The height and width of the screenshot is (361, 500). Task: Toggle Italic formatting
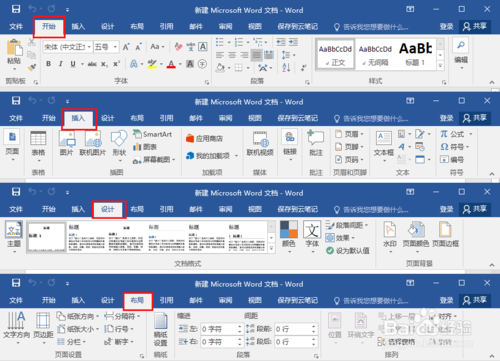tap(61, 64)
